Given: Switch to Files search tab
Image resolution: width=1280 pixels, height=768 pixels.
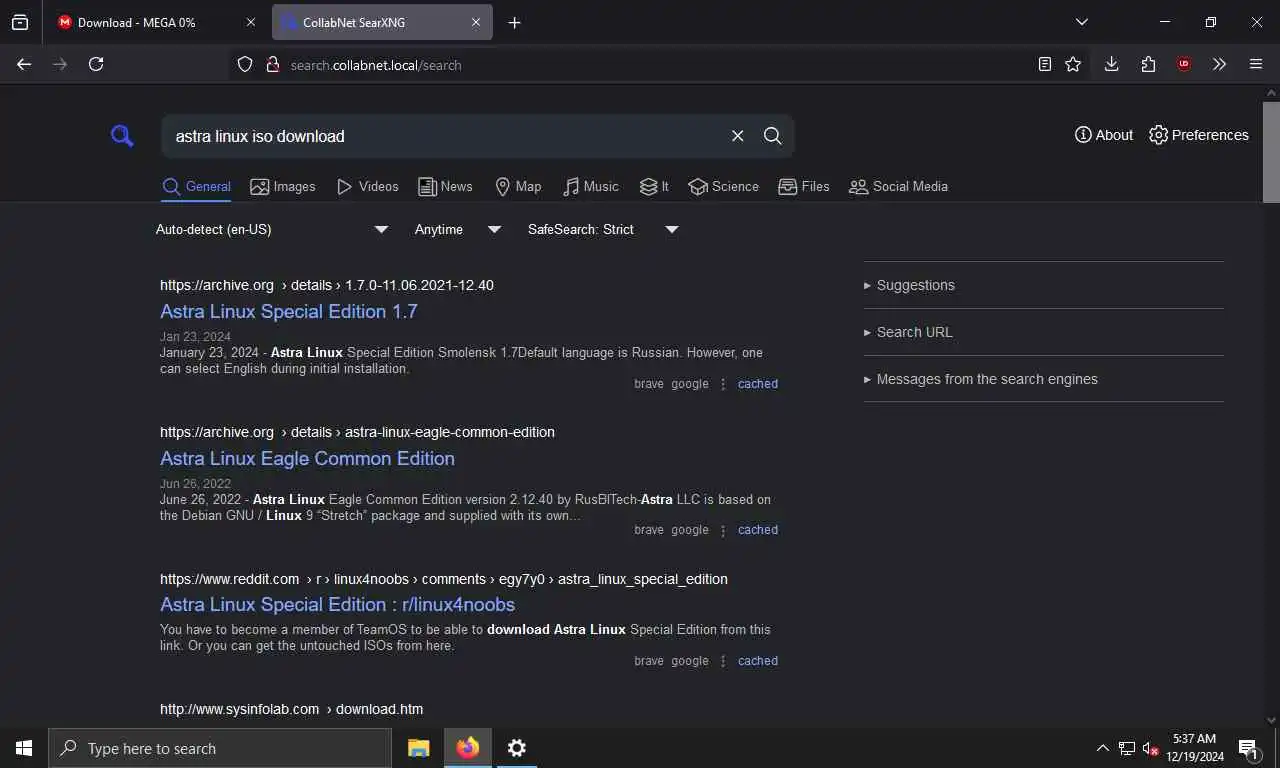Looking at the screenshot, I should pyautogui.click(x=804, y=187).
